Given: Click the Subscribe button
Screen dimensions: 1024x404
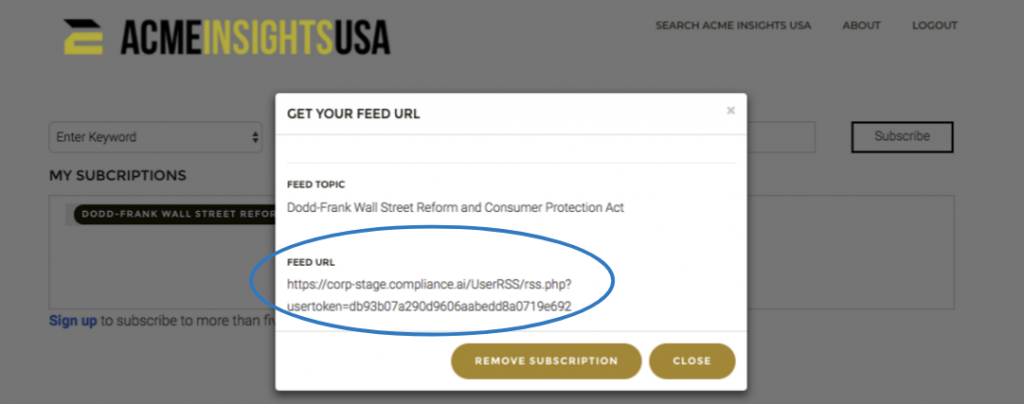Looking at the screenshot, I should 902,137.
